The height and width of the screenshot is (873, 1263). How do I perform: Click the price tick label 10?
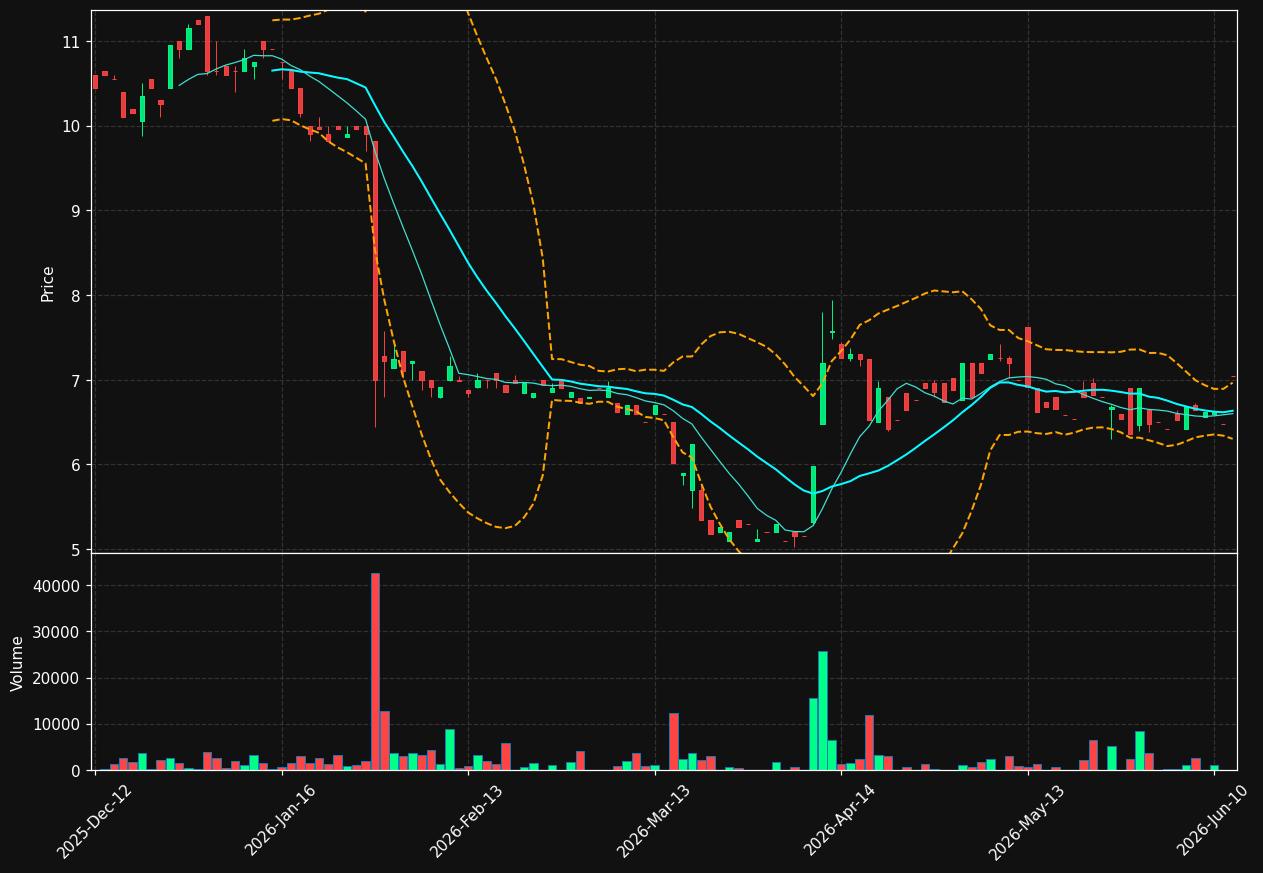tap(71, 127)
